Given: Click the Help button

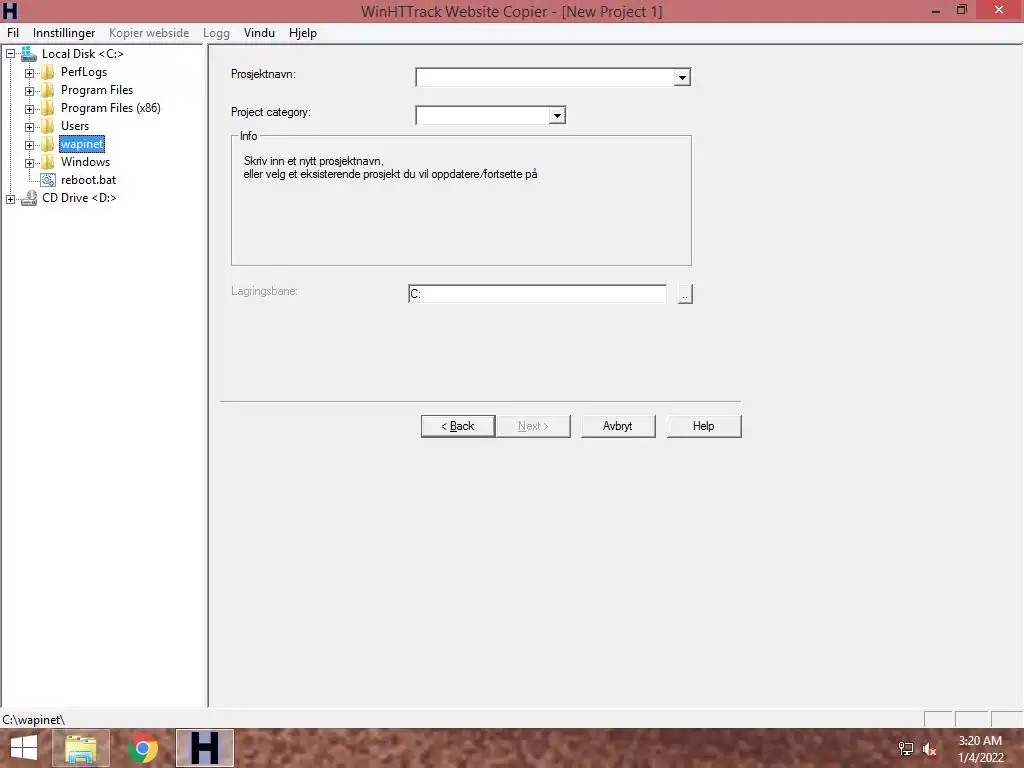Looking at the screenshot, I should click(x=704, y=426).
